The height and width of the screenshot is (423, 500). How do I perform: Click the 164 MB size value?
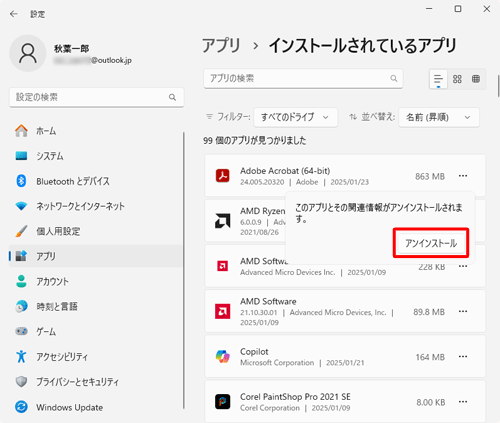(430, 357)
